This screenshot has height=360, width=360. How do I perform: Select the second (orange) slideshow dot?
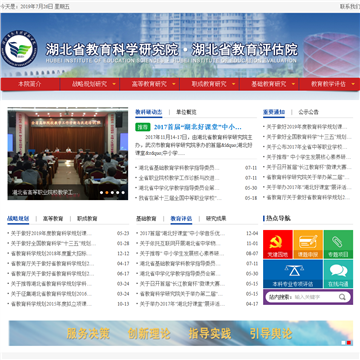pos(107,192)
